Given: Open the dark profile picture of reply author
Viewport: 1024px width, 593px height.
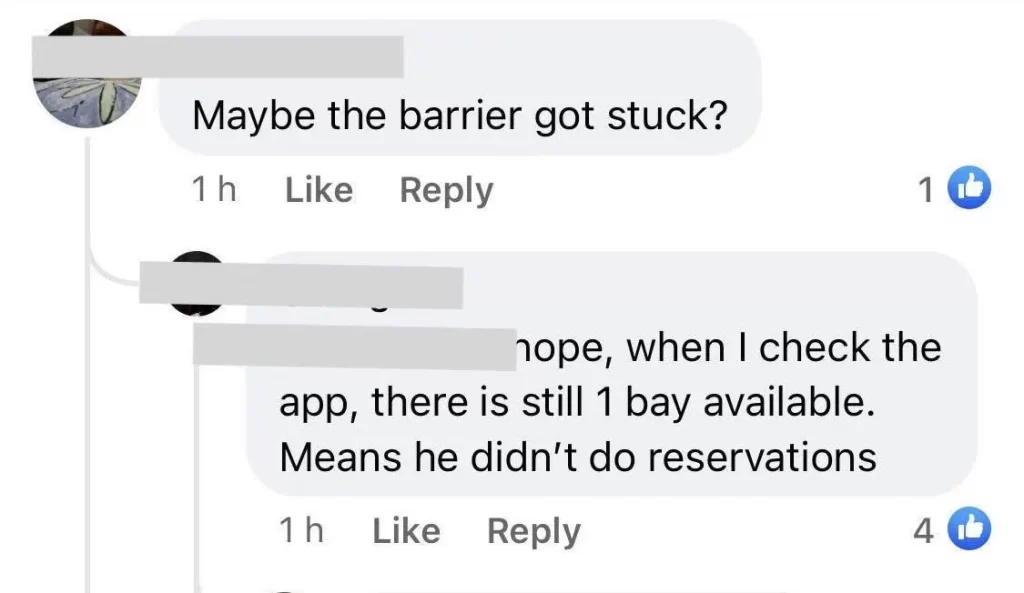Looking at the screenshot, I should tap(196, 283).
